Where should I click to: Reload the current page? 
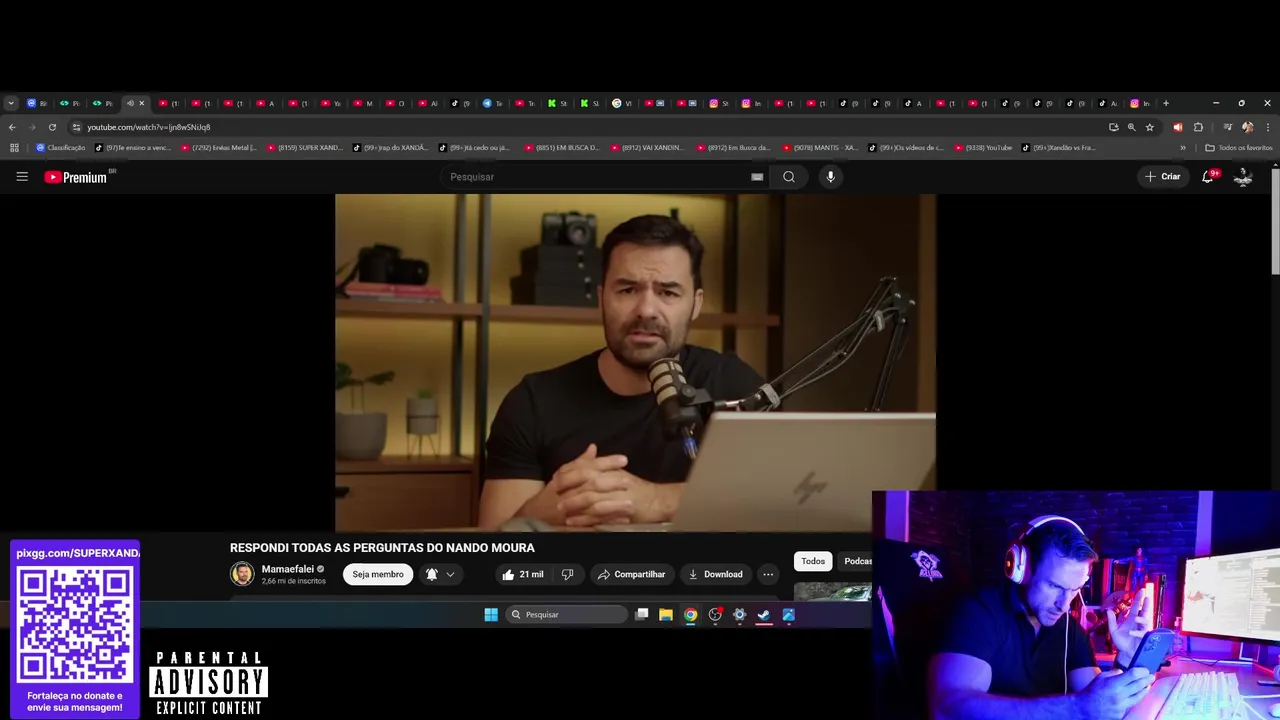(x=52, y=127)
